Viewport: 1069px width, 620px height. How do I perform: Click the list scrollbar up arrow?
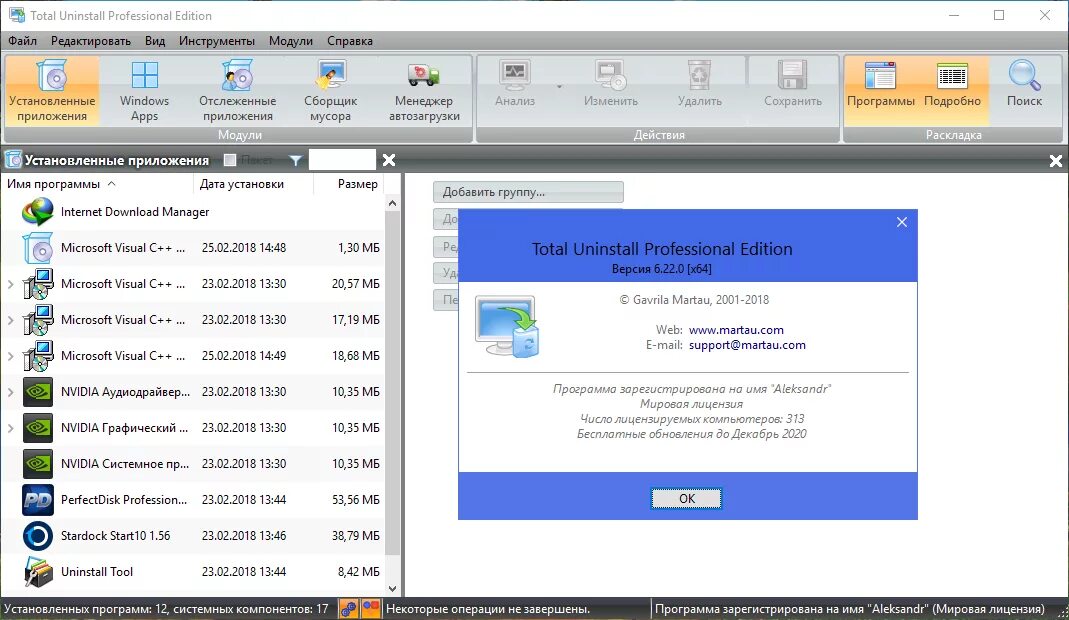[392, 203]
